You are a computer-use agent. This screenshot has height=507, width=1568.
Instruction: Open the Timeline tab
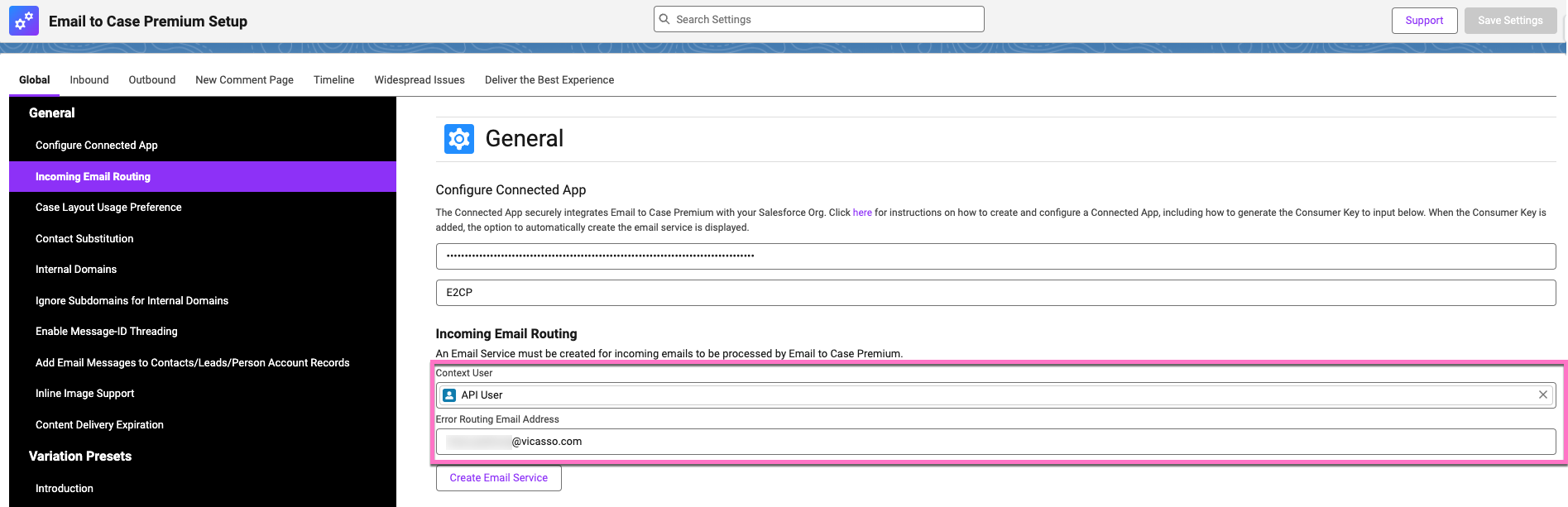[x=333, y=80]
